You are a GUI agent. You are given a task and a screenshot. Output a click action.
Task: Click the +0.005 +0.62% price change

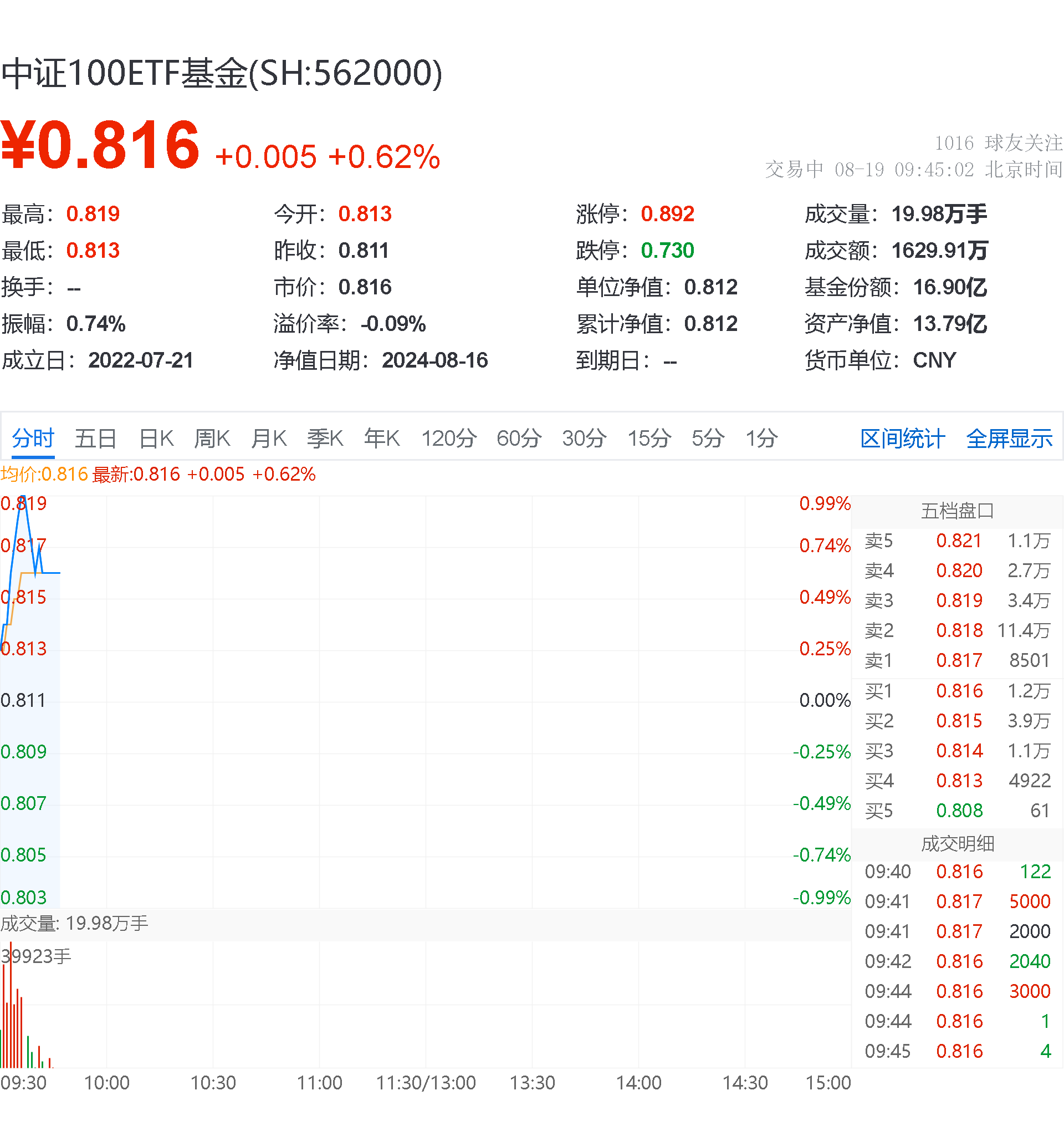[x=328, y=157]
